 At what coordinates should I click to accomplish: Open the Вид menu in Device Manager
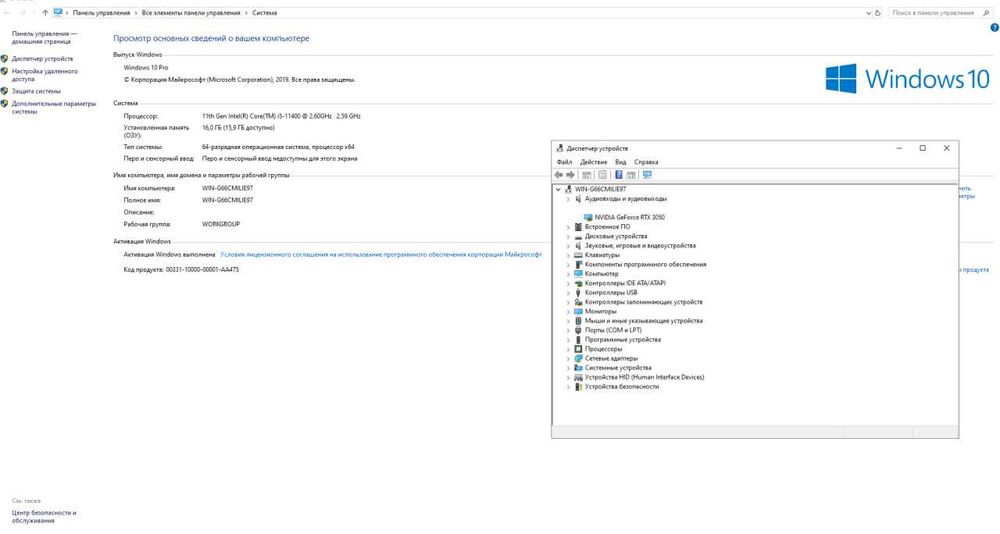(621, 162)
